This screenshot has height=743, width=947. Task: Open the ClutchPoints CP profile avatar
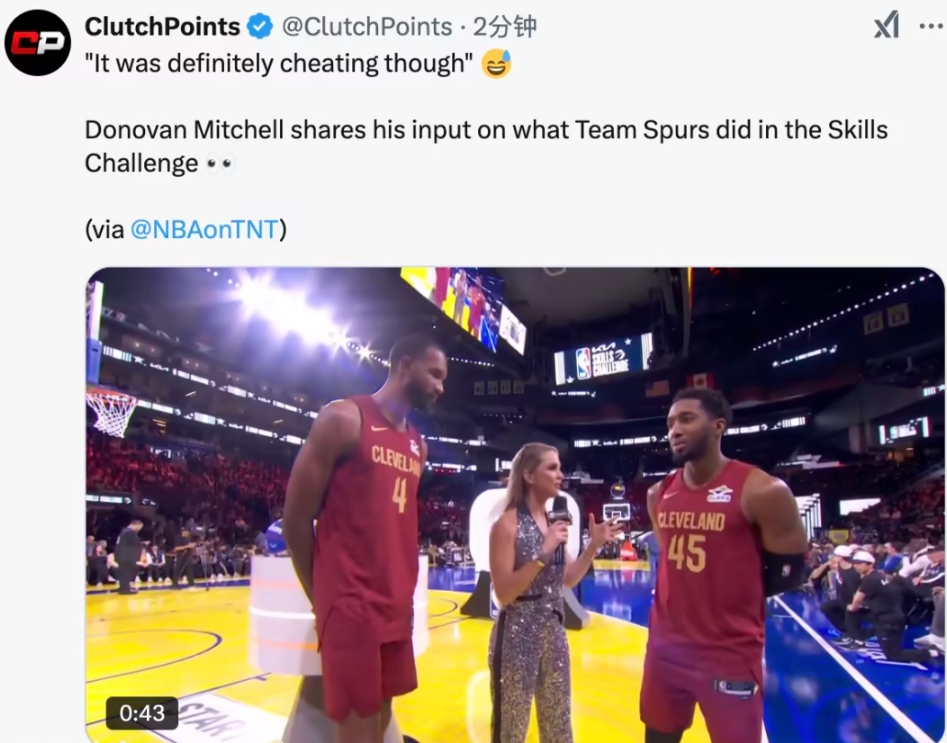point(37,42)
